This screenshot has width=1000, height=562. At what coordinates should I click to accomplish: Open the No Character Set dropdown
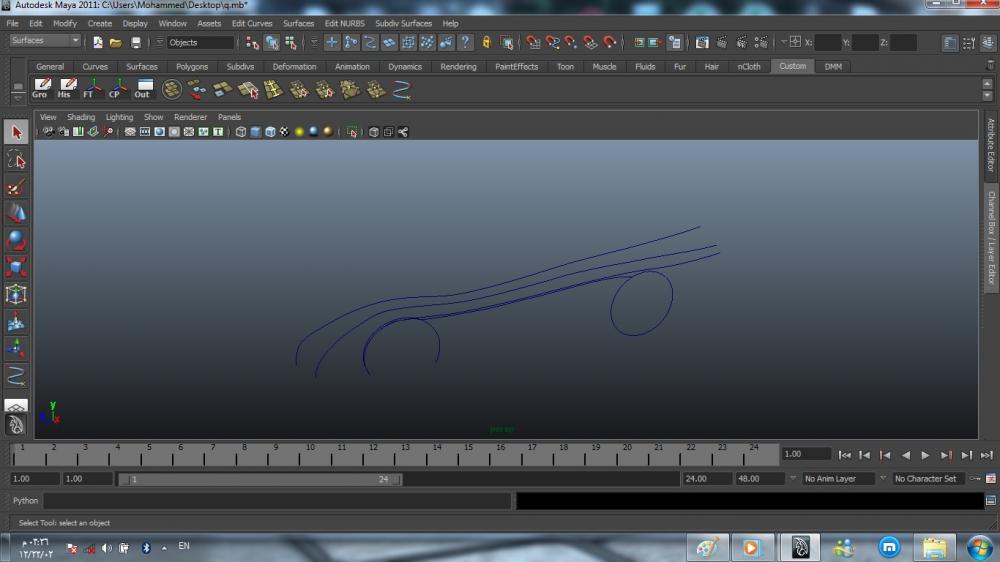[930, 479]
